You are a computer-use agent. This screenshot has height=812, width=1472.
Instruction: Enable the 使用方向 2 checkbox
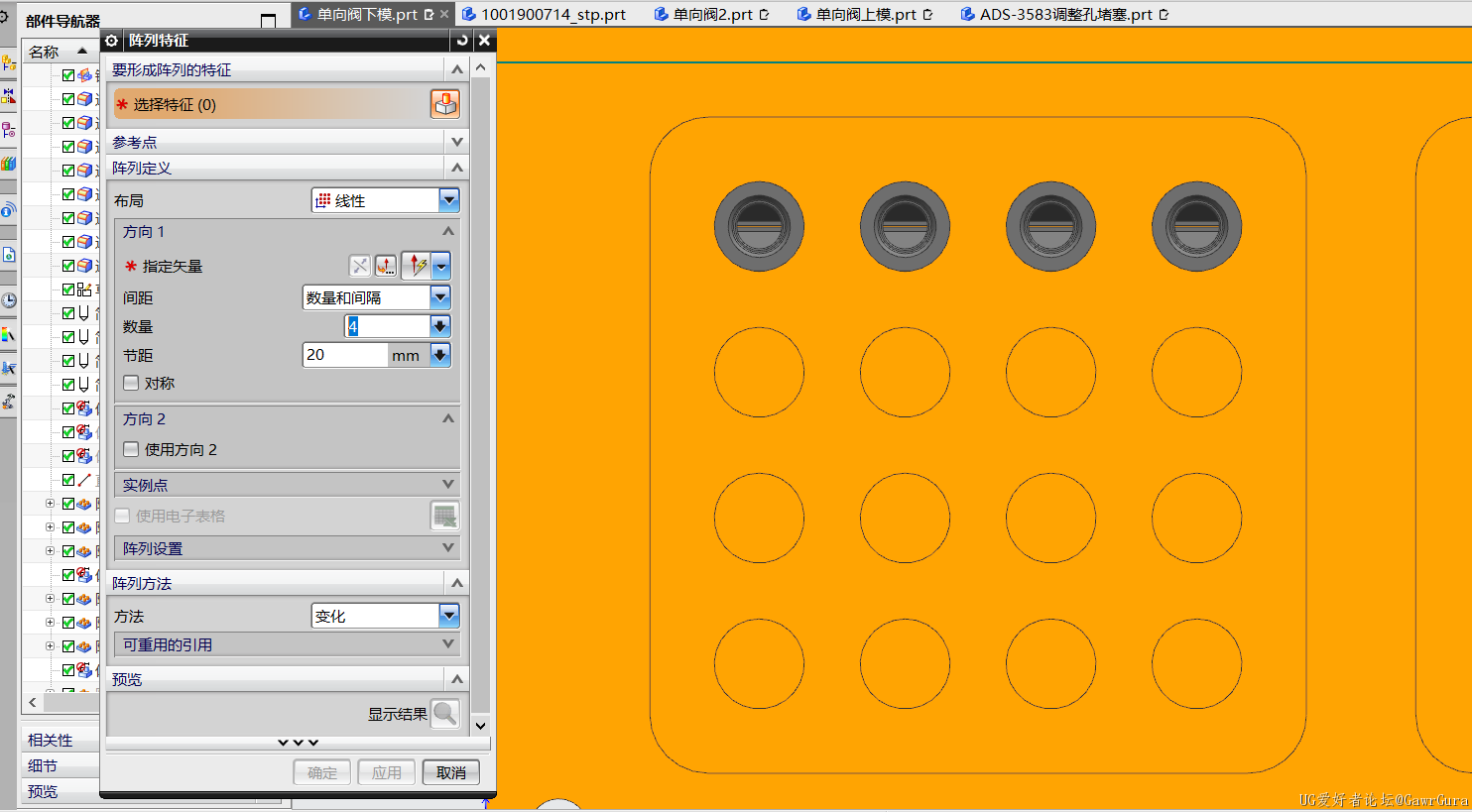[131, 449]
